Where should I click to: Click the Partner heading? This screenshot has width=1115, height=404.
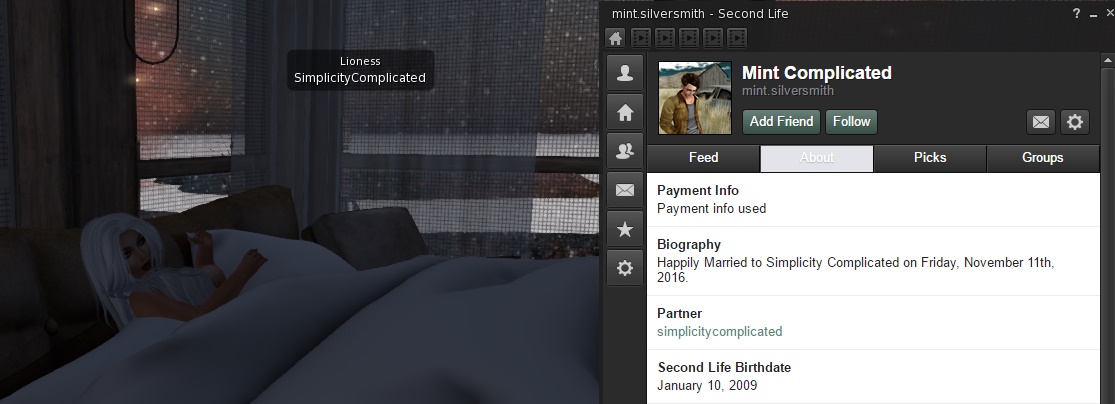[x=679, y=314]
